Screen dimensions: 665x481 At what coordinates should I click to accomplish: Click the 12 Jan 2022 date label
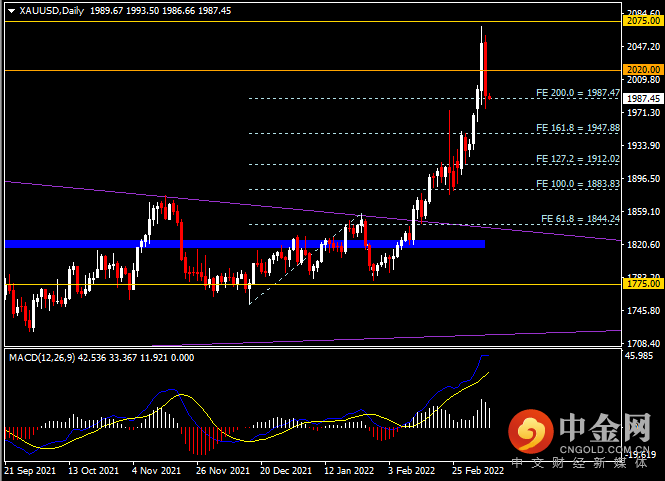click(349, 470)
